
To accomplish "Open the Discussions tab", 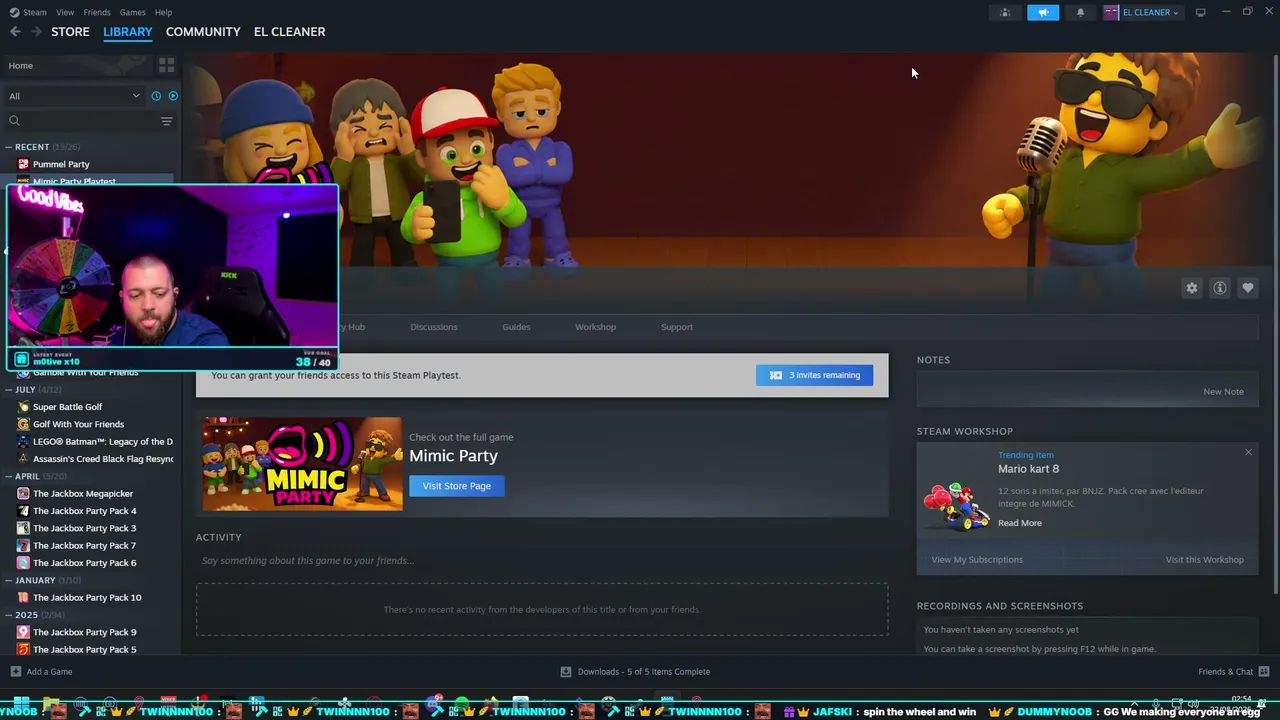I will (x=433, y=327).
